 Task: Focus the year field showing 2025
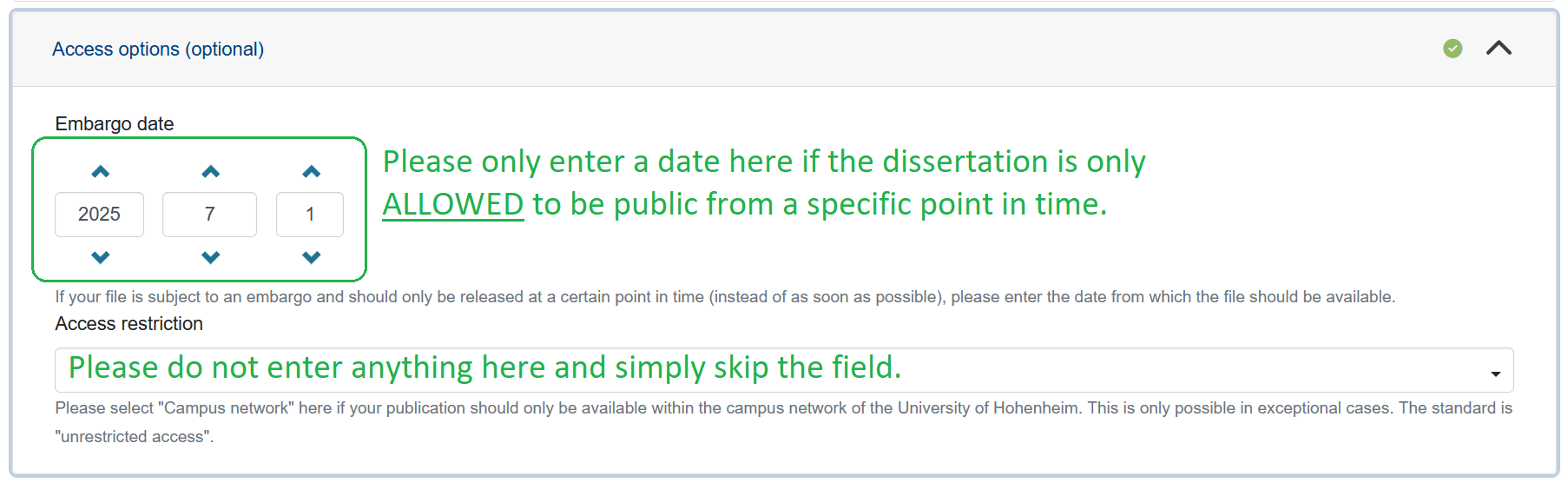coord(99,215)
